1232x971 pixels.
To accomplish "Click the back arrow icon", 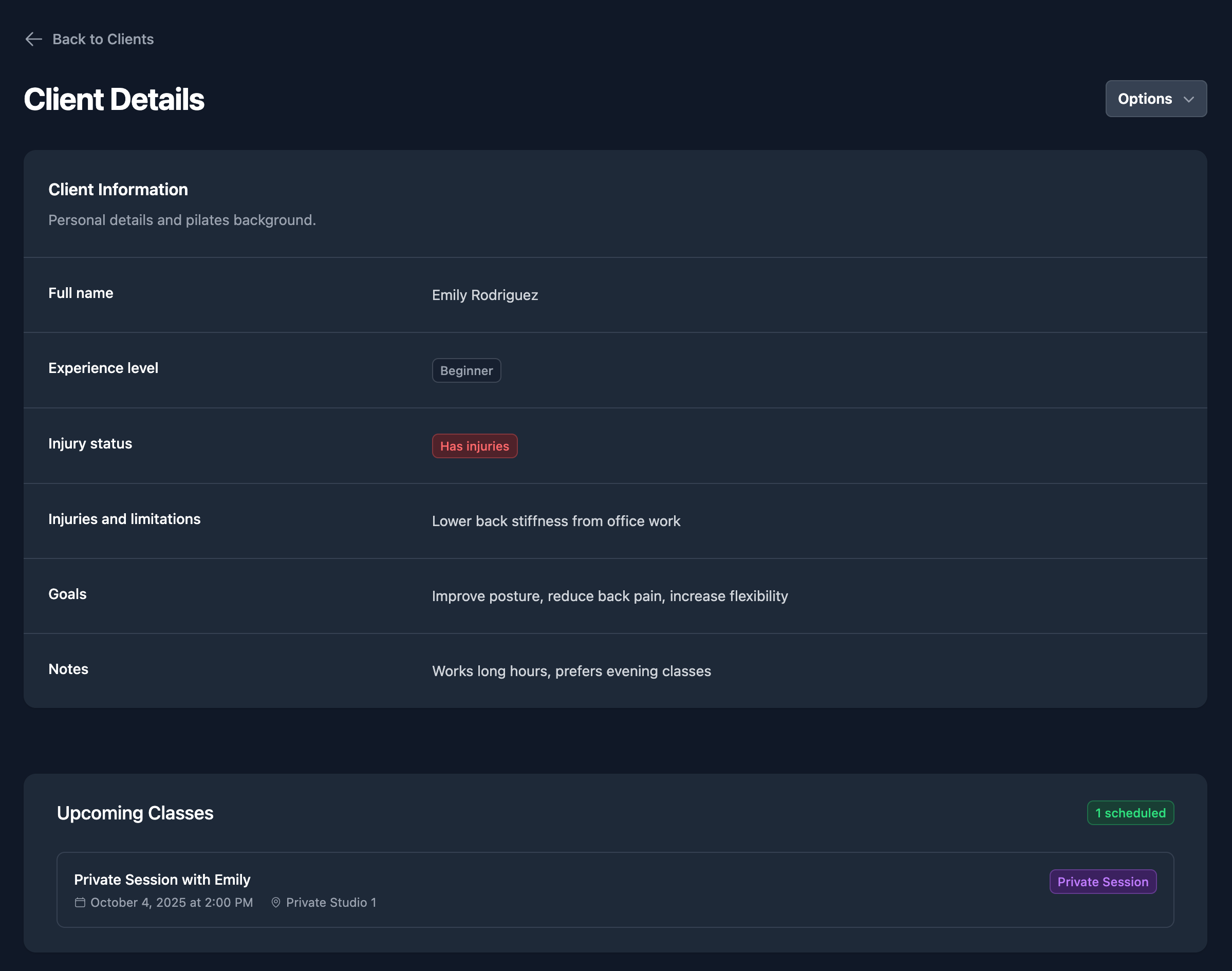I will (x=33, y=39).
